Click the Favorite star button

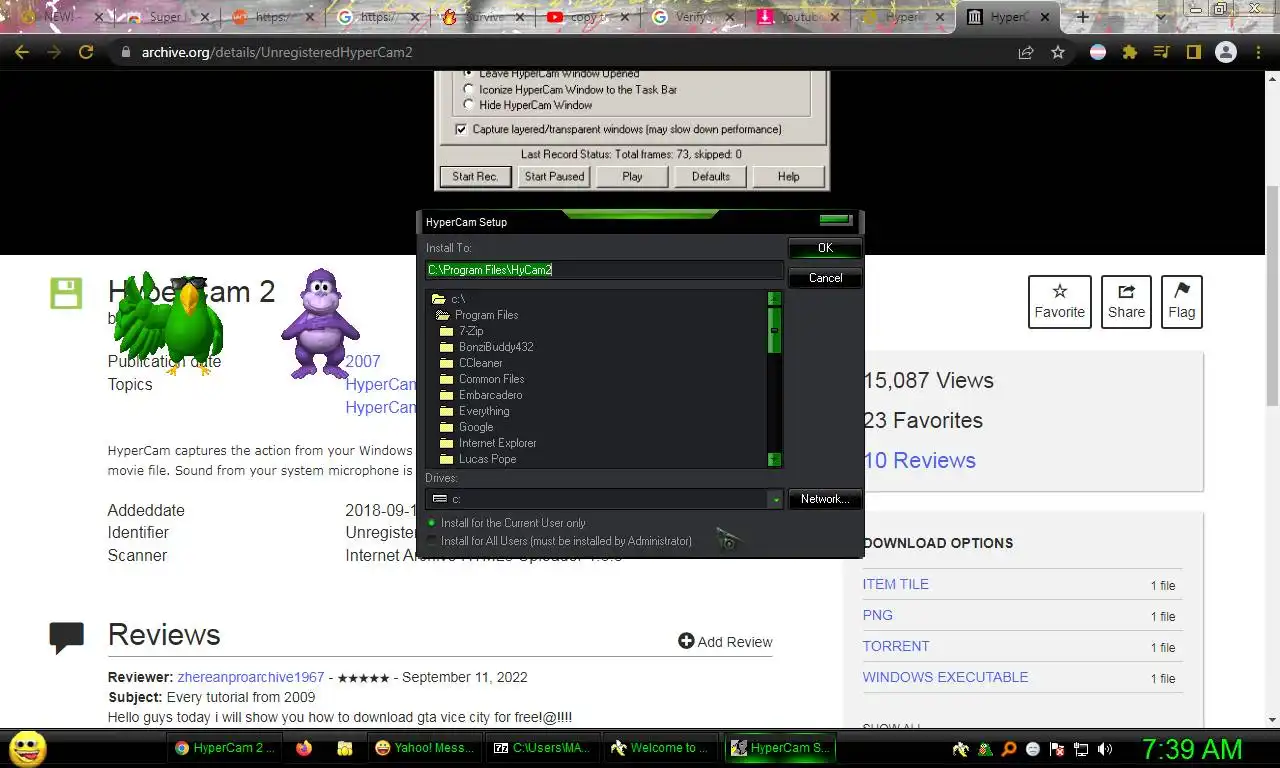pos(1059,301)
